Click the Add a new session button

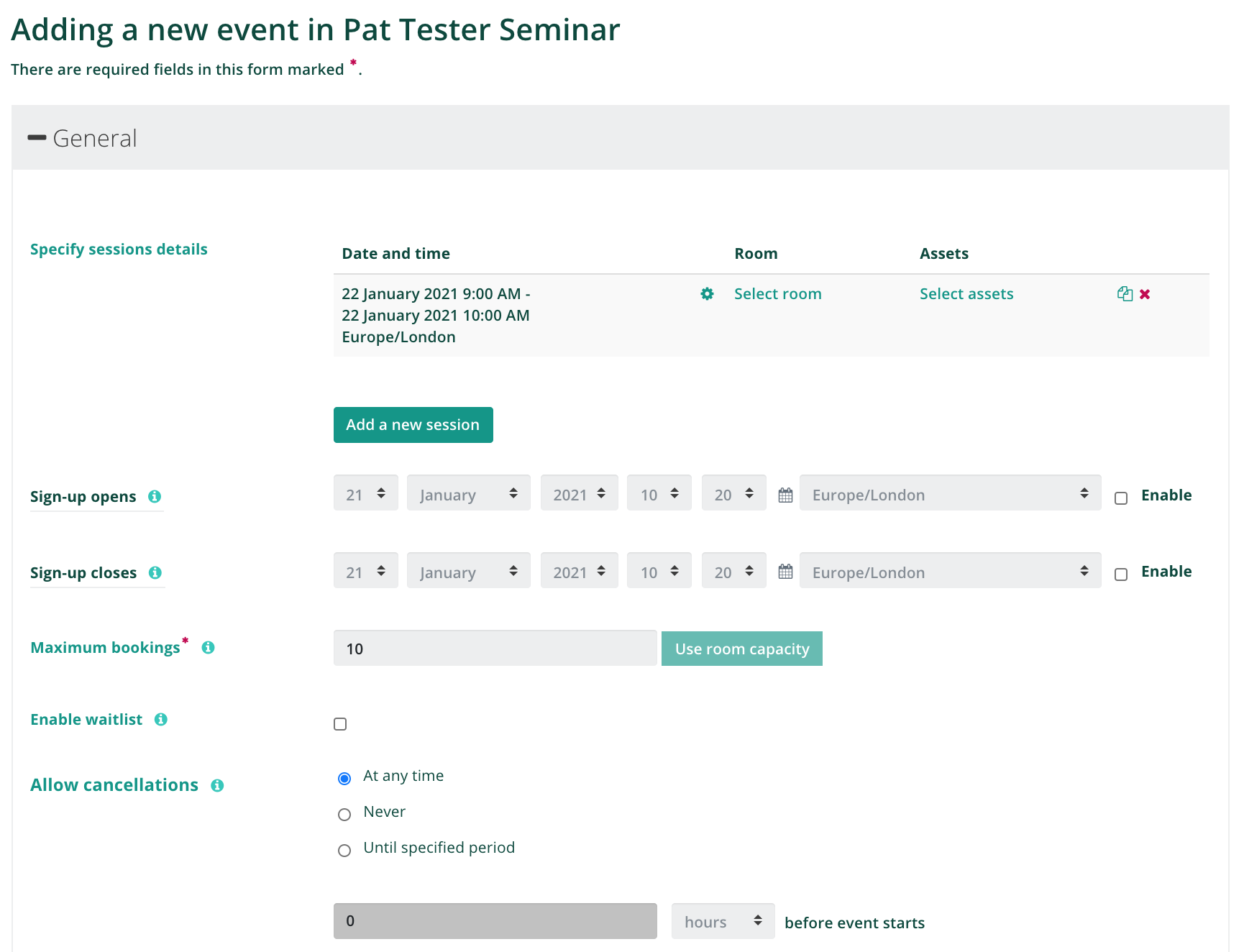coord(413,425)
